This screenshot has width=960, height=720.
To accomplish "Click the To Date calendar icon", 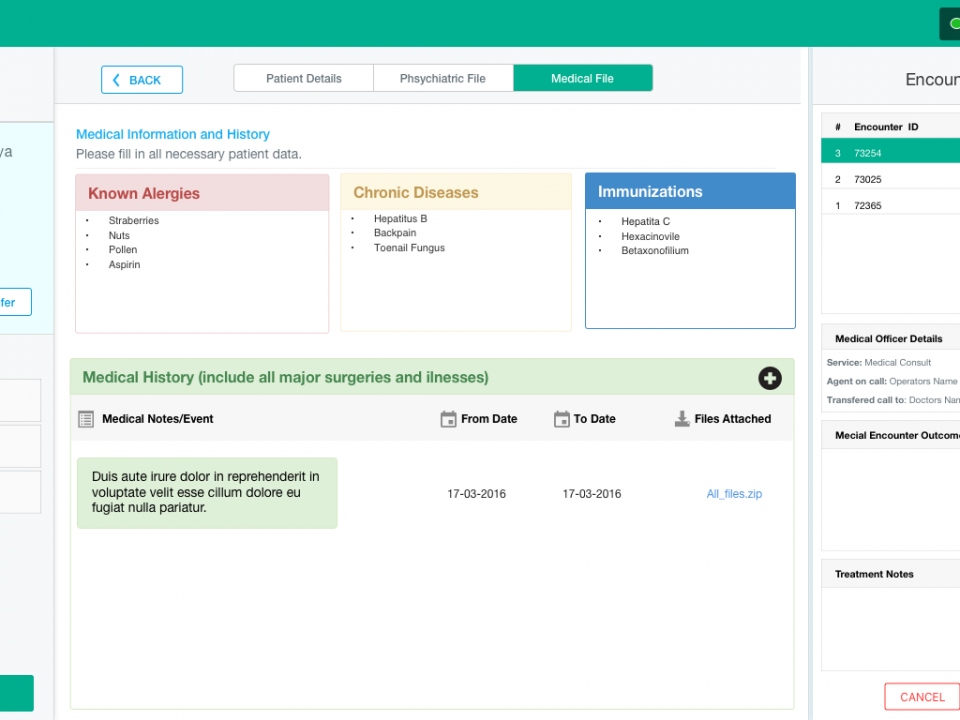I will (x=562, y=419).
